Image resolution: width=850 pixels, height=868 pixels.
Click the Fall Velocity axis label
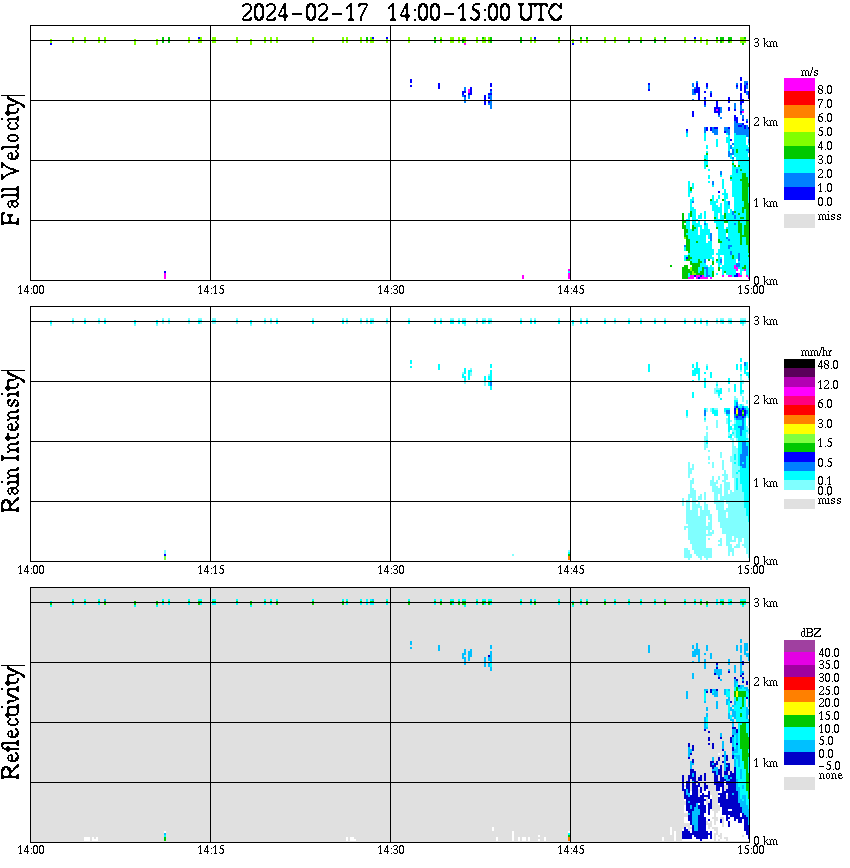coord(11,161)
